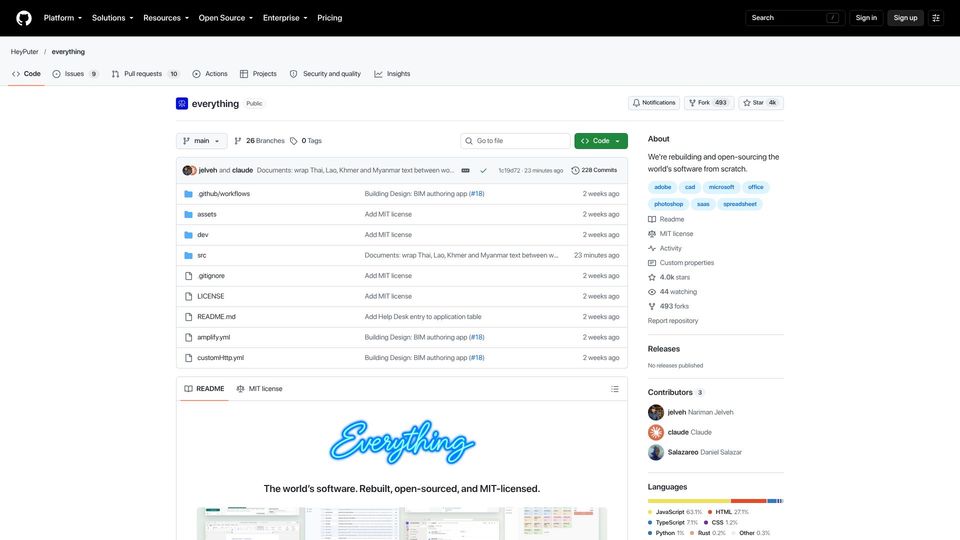Image resolution: width=960 pixels, height=540 pixels.
Task: Click the Go to file field
Action: (515, 141)
